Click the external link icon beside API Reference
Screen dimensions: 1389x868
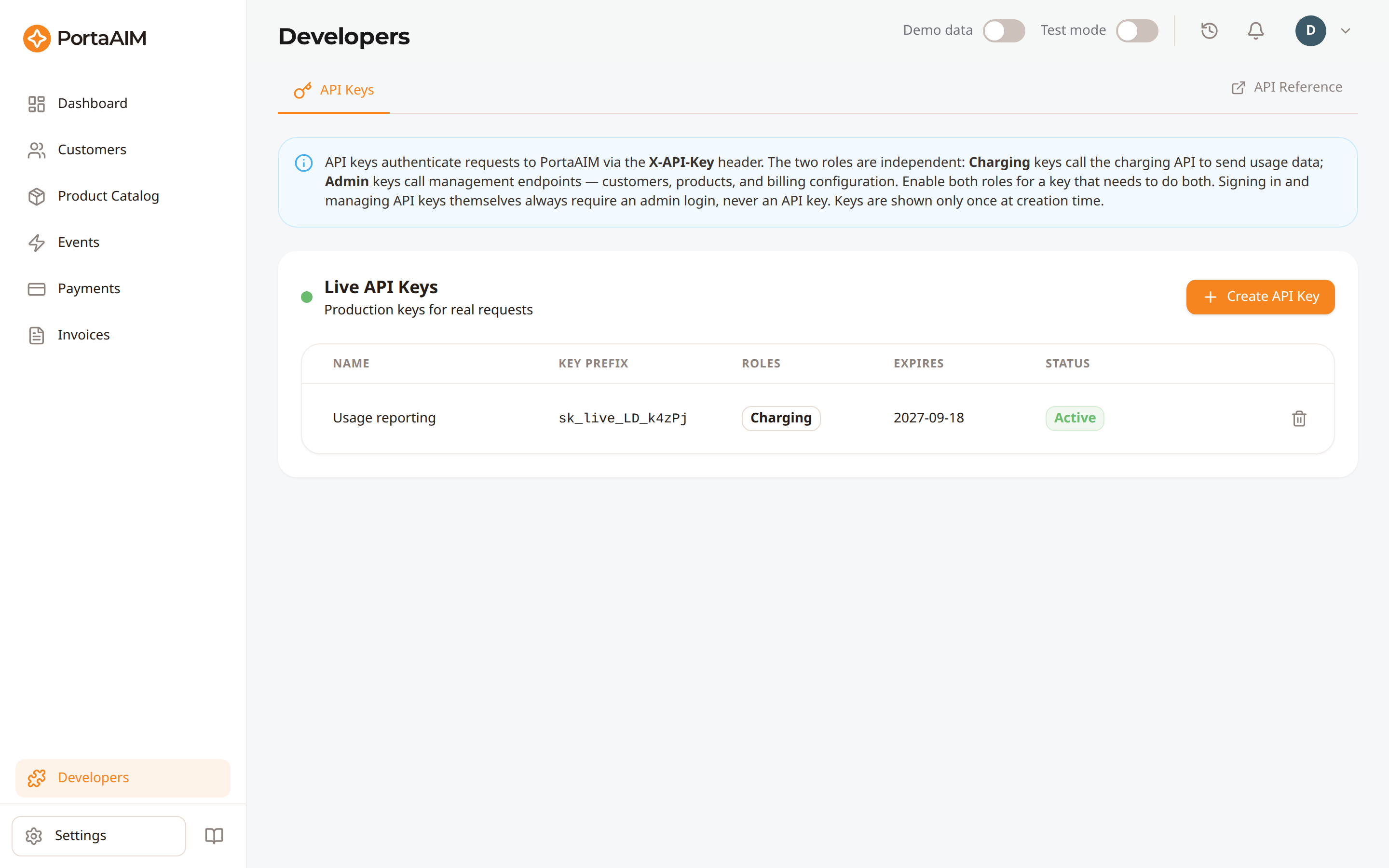[1238, 87]
